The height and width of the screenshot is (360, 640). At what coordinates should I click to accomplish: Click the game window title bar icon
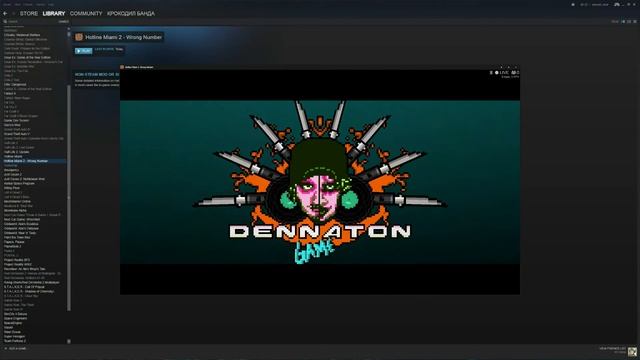click(122, 67)
